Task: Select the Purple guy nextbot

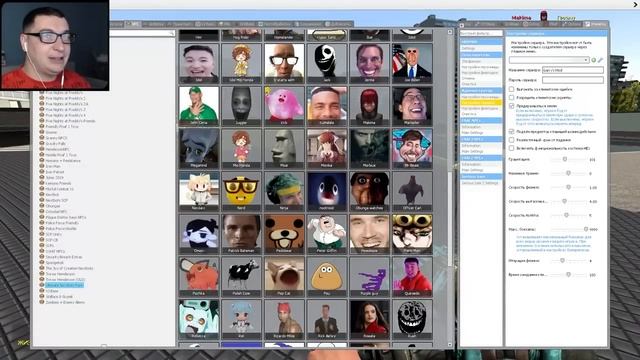Action: (369, 276)
